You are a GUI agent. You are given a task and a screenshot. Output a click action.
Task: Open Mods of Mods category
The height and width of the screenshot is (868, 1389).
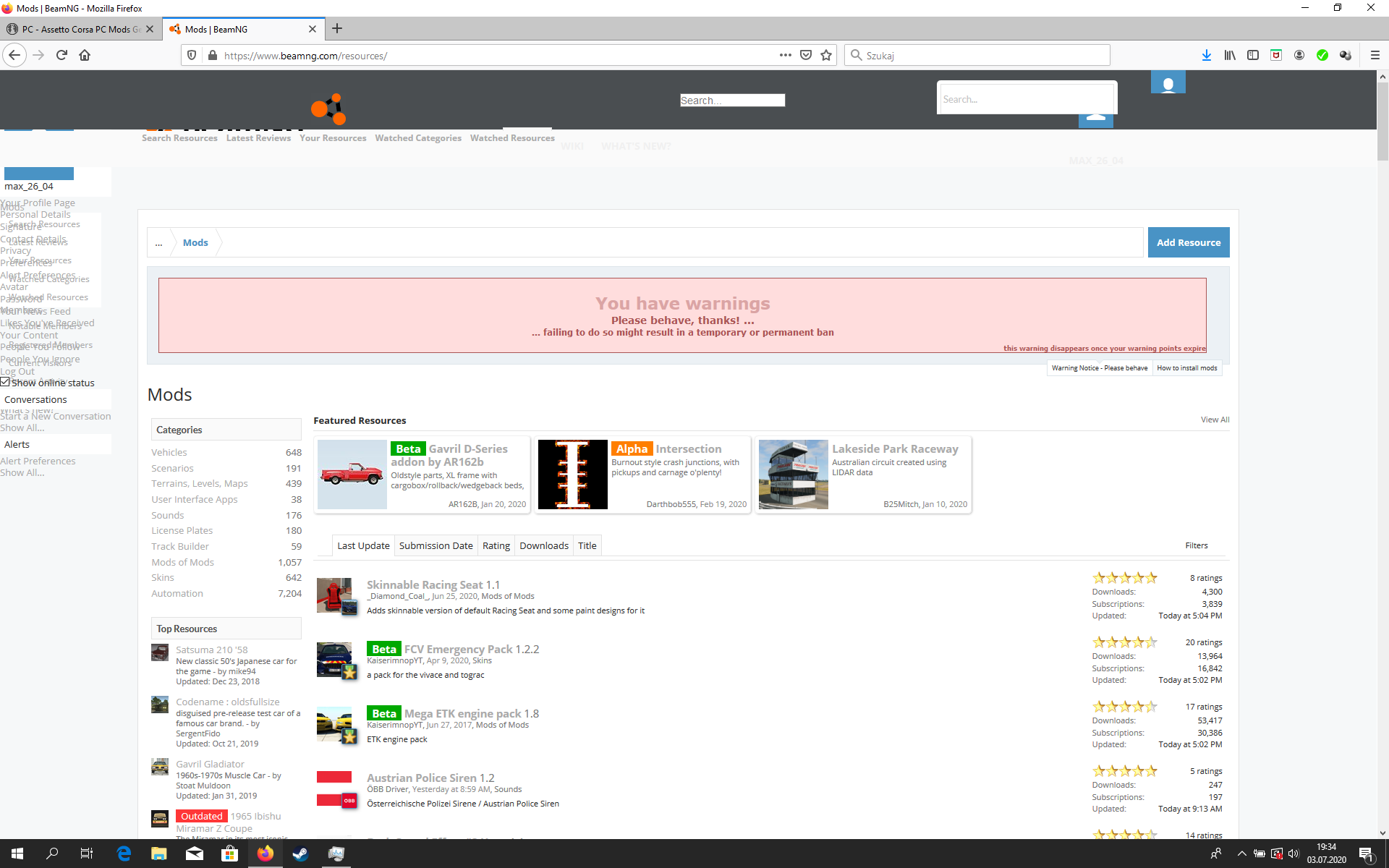pyautogui.click(x=182, y=562)
